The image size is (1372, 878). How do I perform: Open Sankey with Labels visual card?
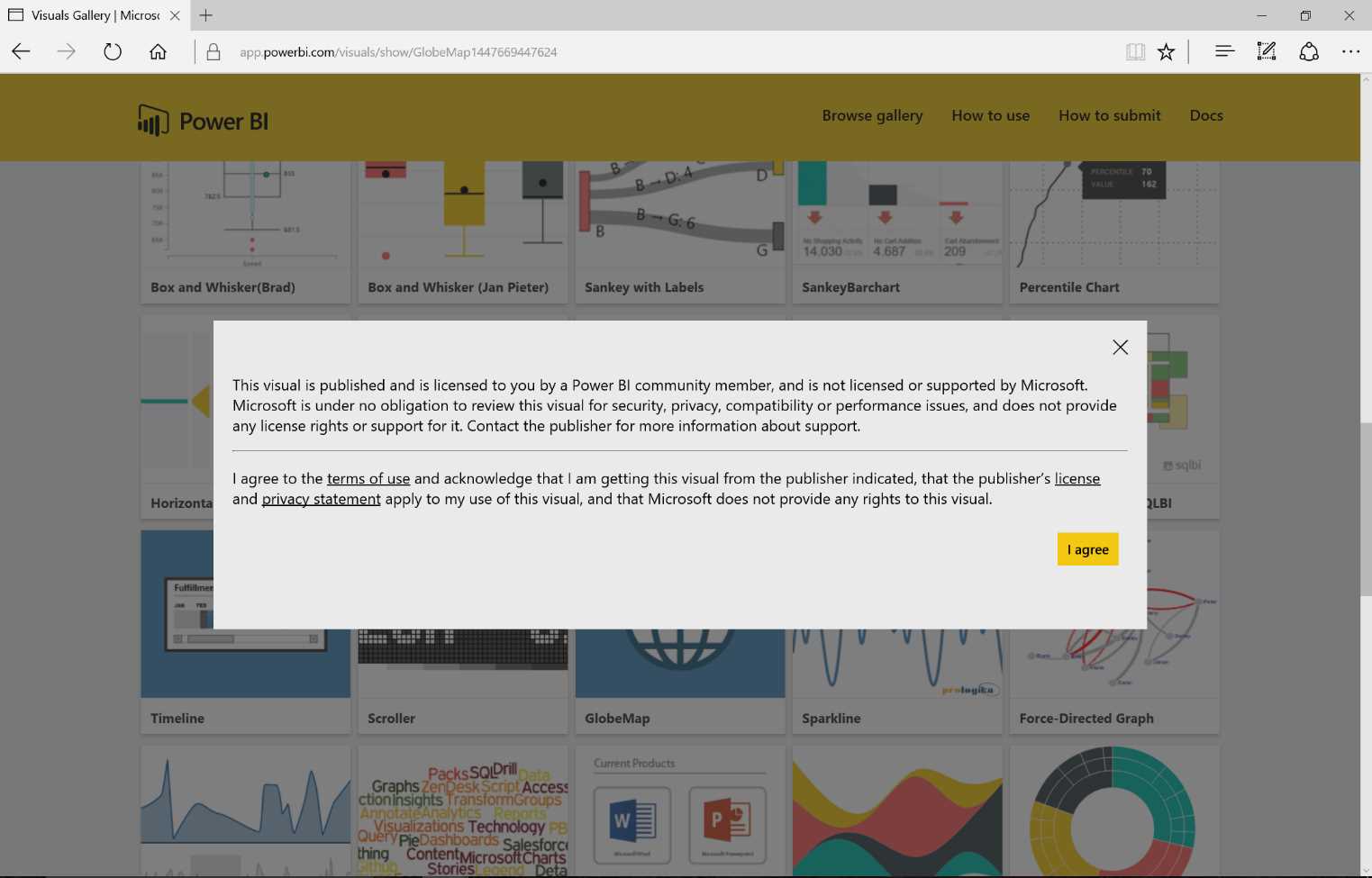tap(680, 232)
